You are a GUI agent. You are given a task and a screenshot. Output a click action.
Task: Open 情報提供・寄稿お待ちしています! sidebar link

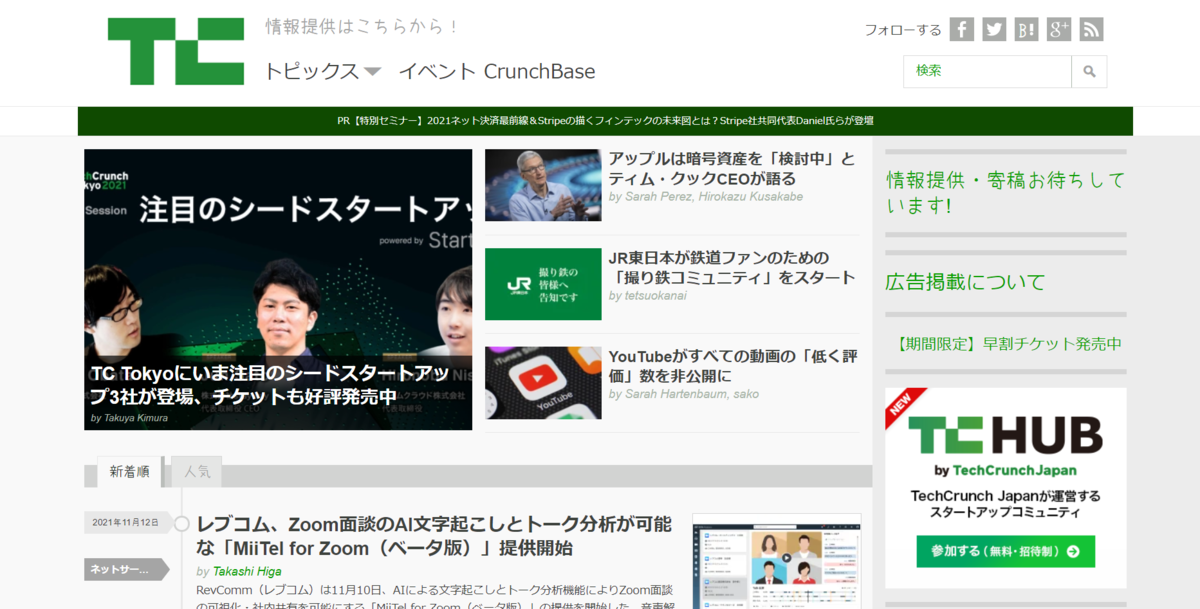(x=1005, y=193)
